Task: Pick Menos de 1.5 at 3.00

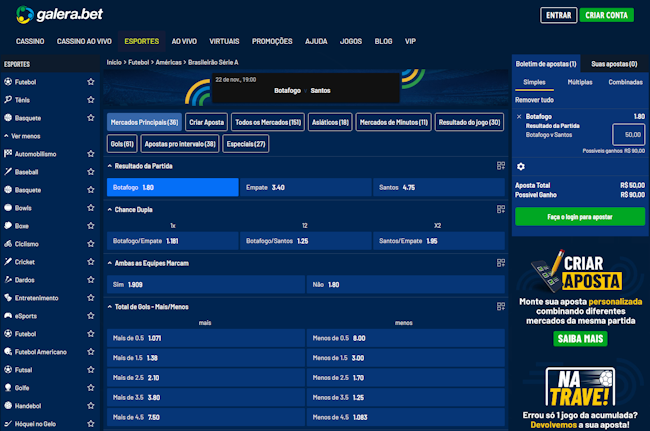Action: point(405,358)
